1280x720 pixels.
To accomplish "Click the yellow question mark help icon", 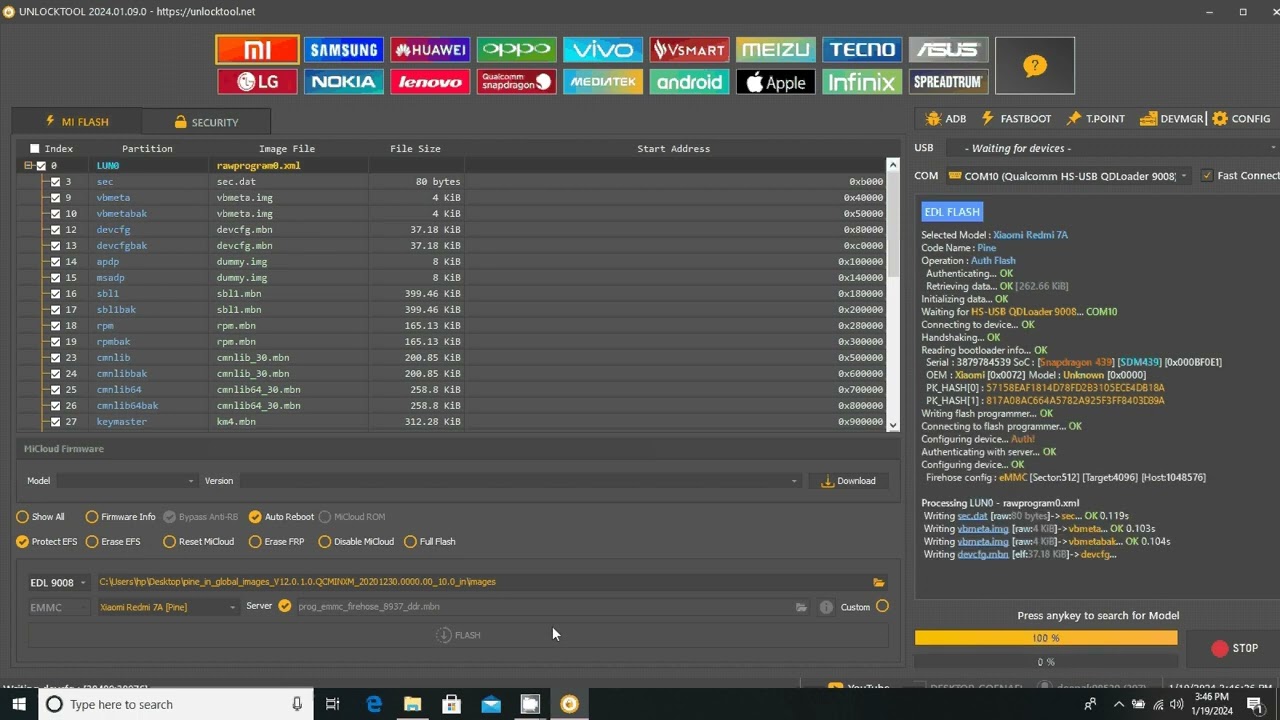I will click(1035, 66).
